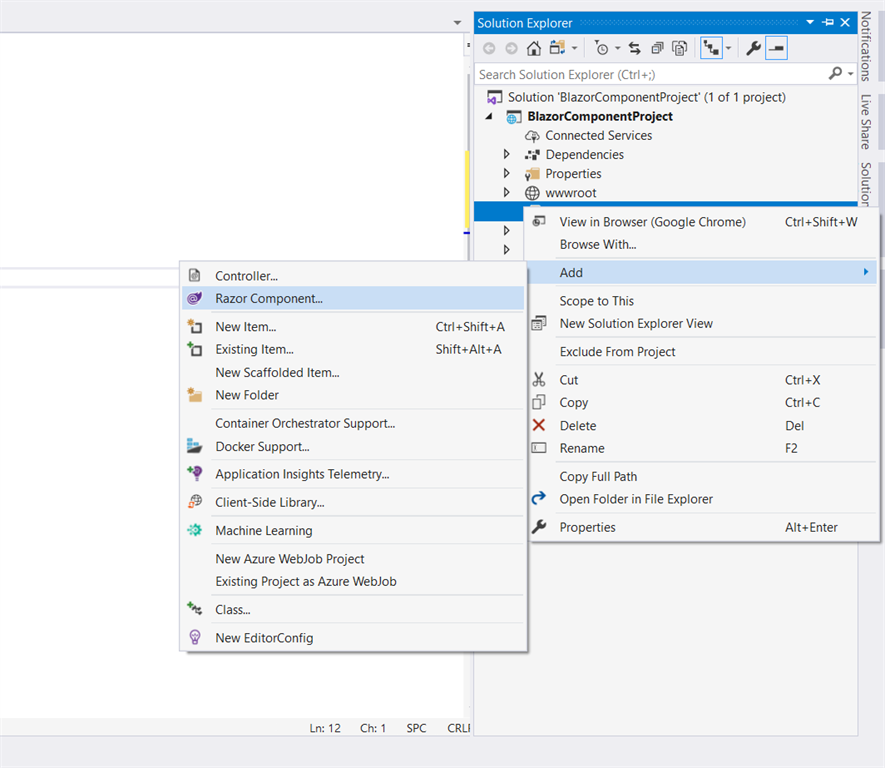Open the Pending Changes Filter dropdown arrow
This screenshot has width=885, height=768.
[x=617, y=49]
